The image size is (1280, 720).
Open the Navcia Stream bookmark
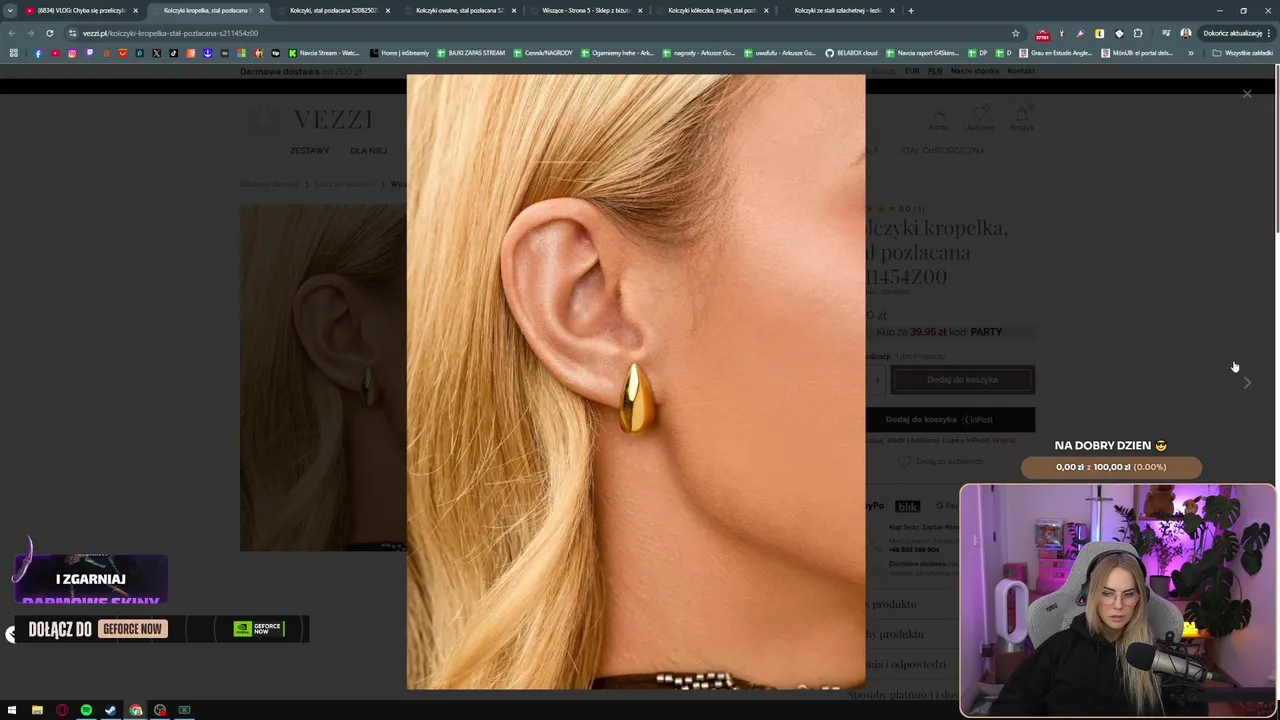pos(324,53)
